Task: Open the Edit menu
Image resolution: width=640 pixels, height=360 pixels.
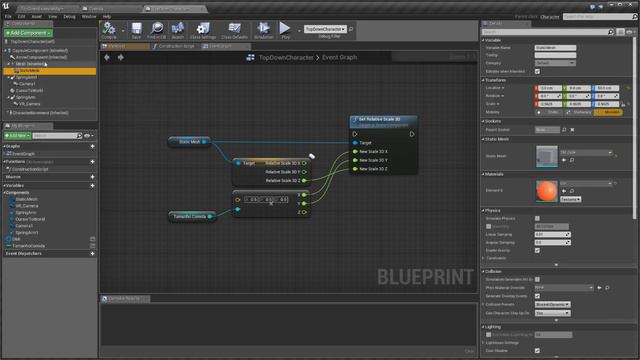Action: point(21,17)
